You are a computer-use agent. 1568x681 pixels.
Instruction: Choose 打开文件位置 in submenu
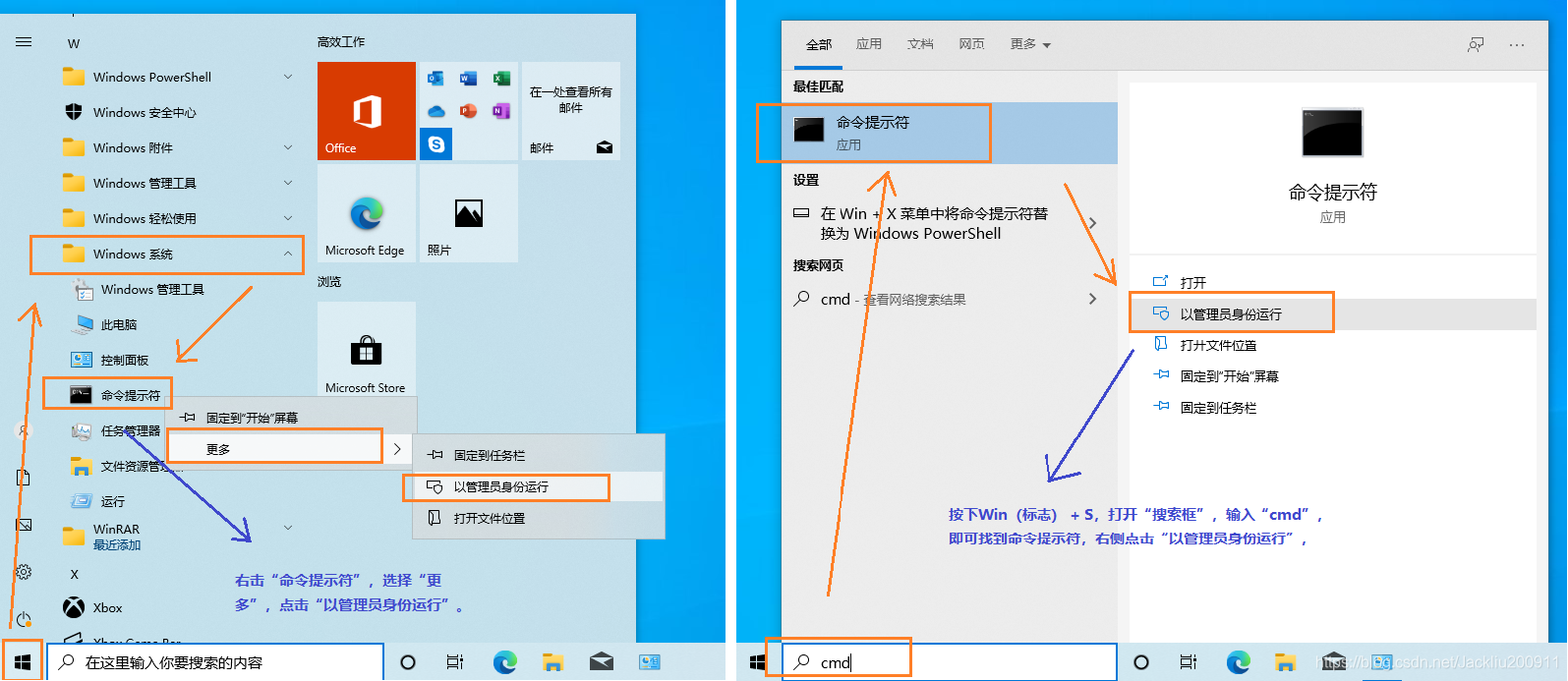pos(539,518)
